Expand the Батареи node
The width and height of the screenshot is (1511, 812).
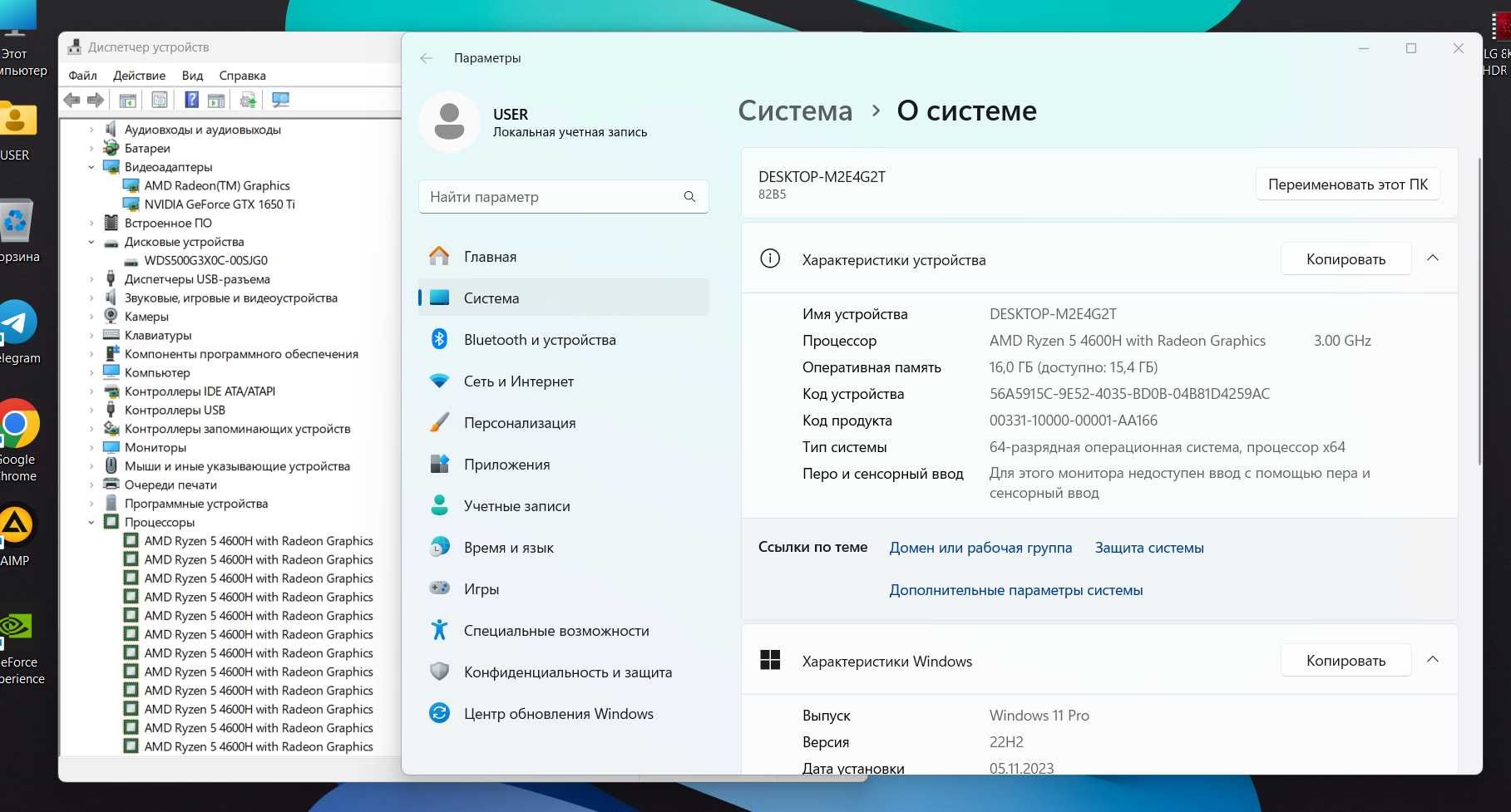coord(91,148)
